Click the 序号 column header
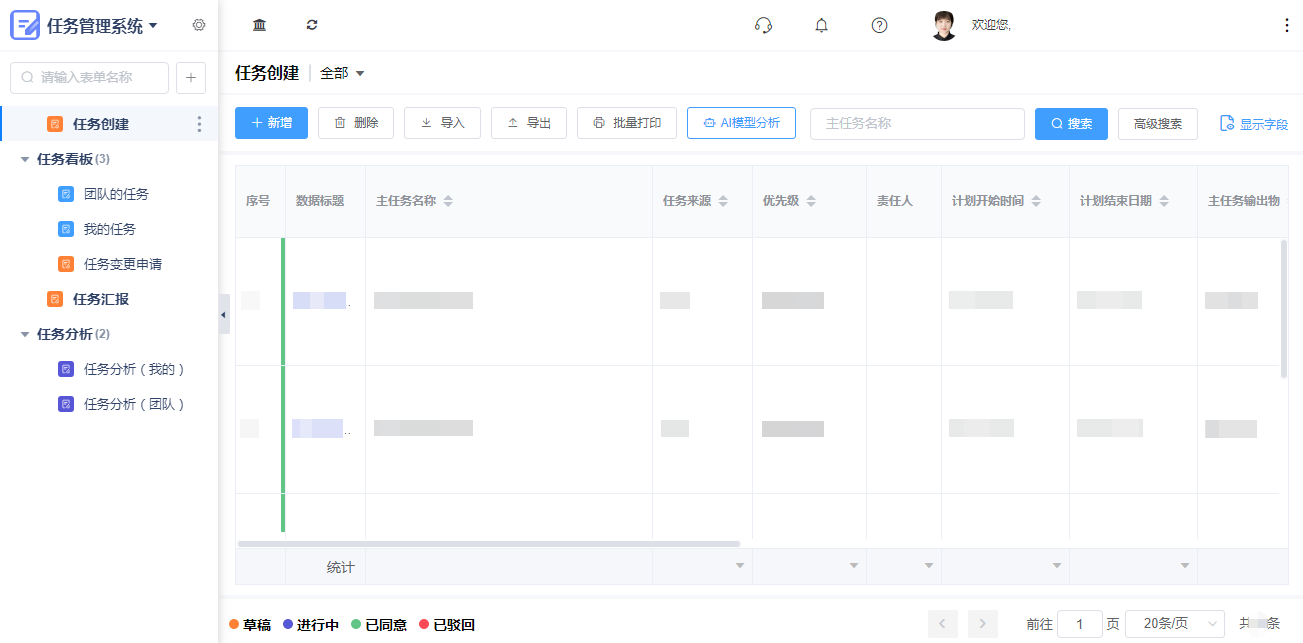Screen dimensions: 1303x643 click(258, 201)
